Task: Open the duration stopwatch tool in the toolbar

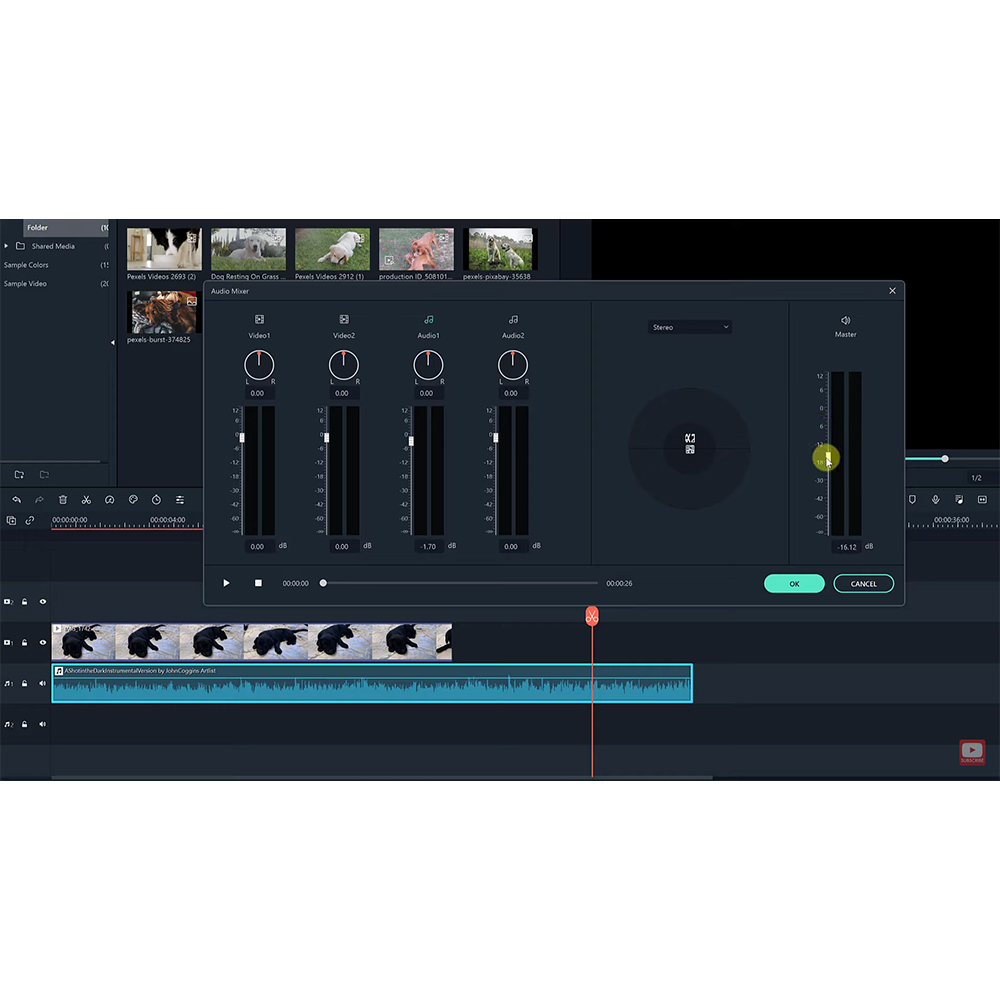Action: [156, 500]
